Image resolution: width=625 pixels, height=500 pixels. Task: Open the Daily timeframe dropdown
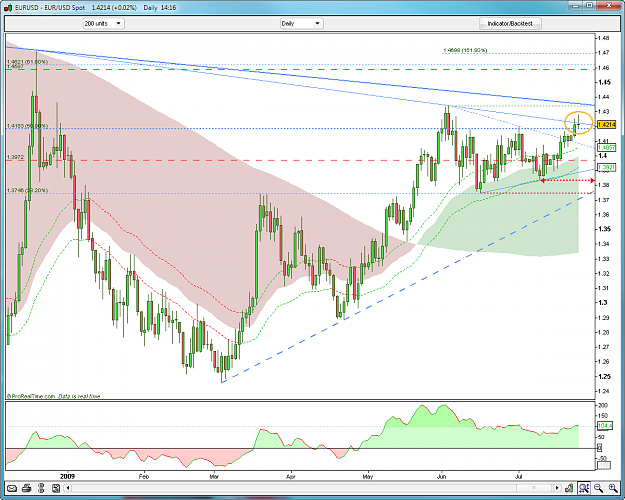click(301, 24)
